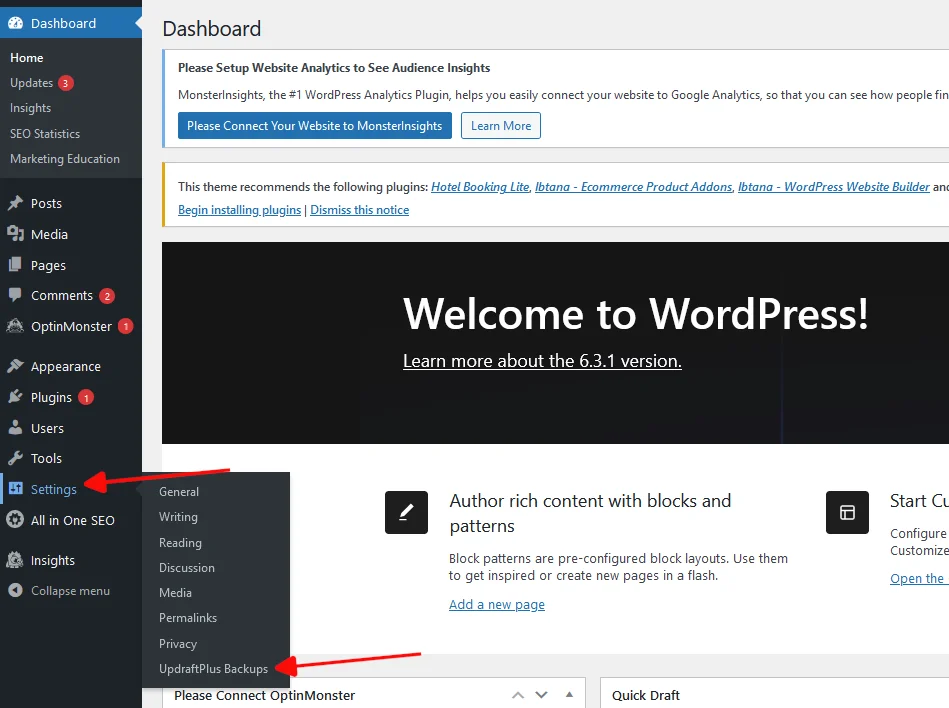Click Add a new page link
This screenshot has width=949, height=708.
click(x=497, y=605)
